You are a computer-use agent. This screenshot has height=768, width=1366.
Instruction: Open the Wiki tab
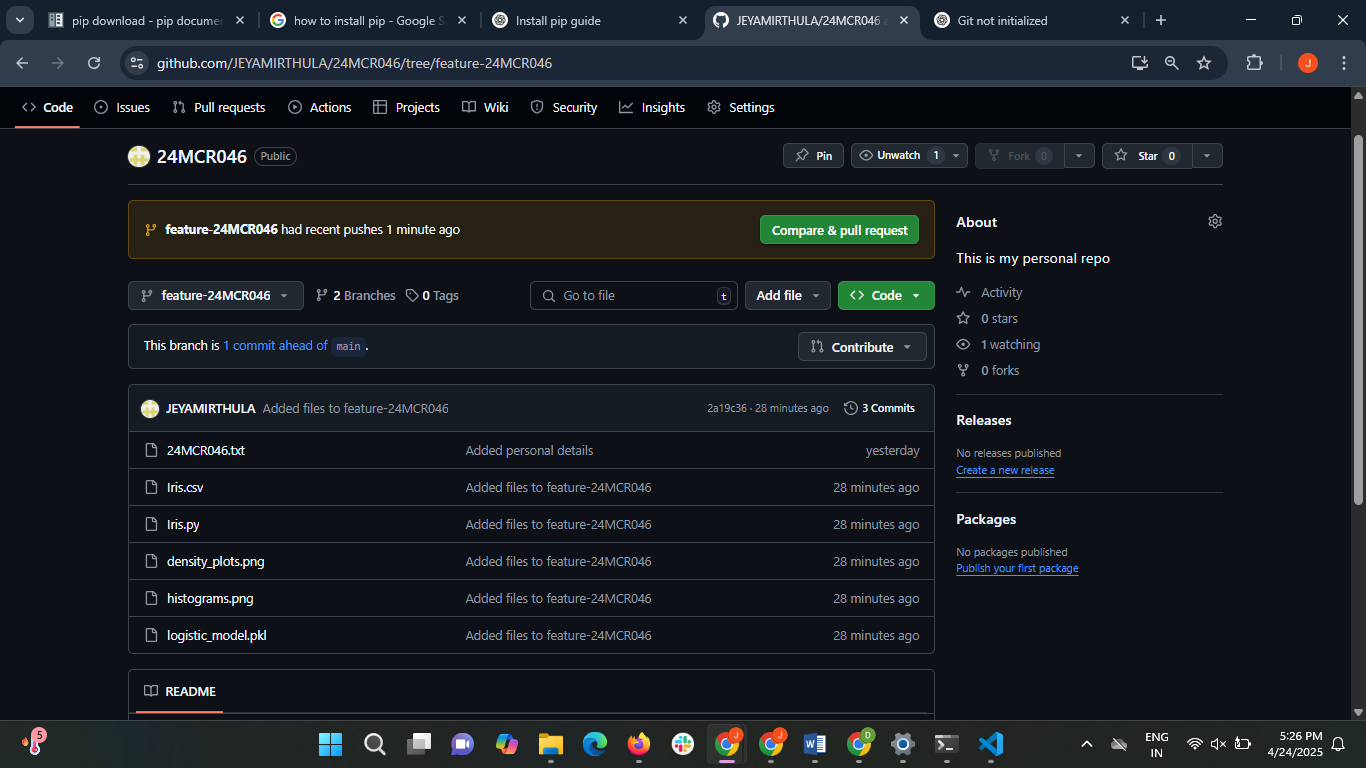point(485,107)
